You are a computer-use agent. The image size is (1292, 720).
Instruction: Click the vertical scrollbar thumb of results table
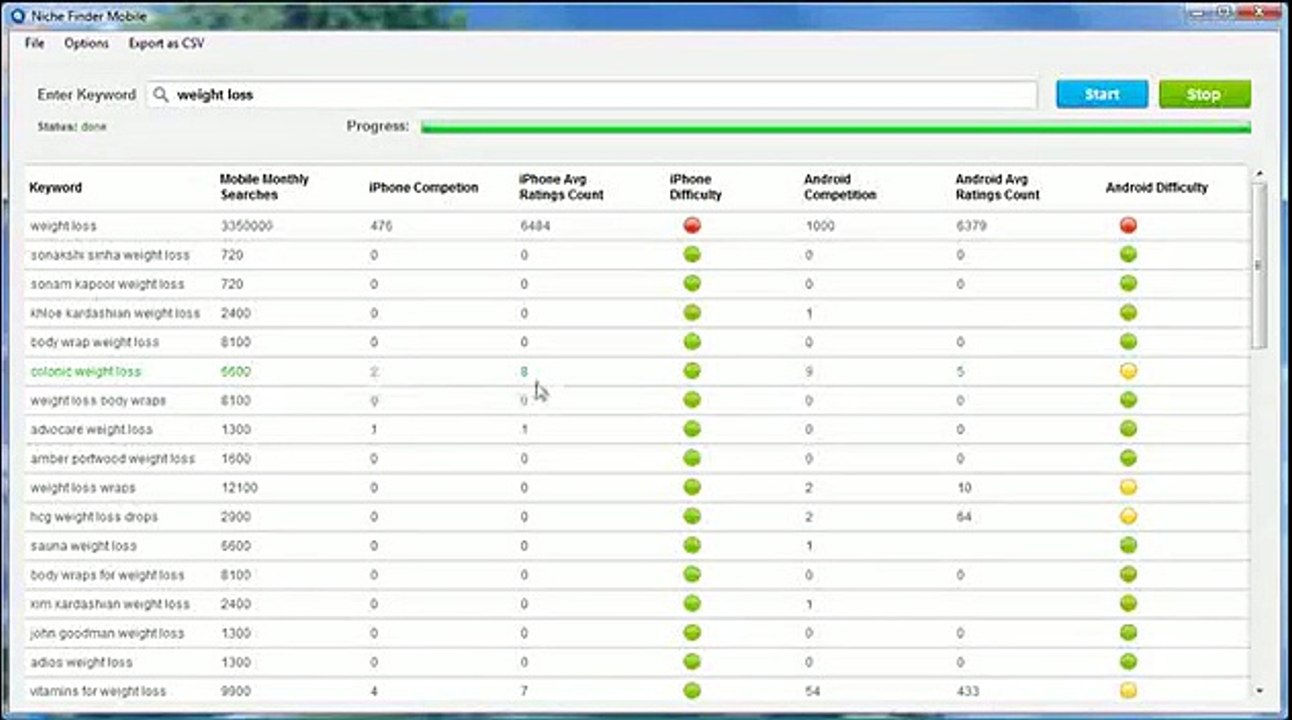(x=1259, y=266)
